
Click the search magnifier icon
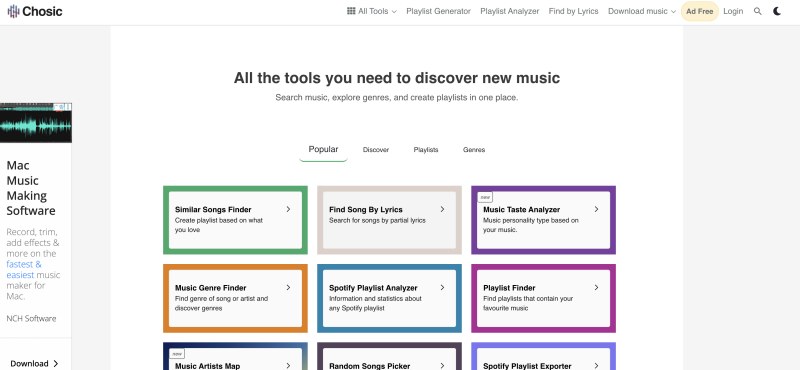[x=758, y=11]
